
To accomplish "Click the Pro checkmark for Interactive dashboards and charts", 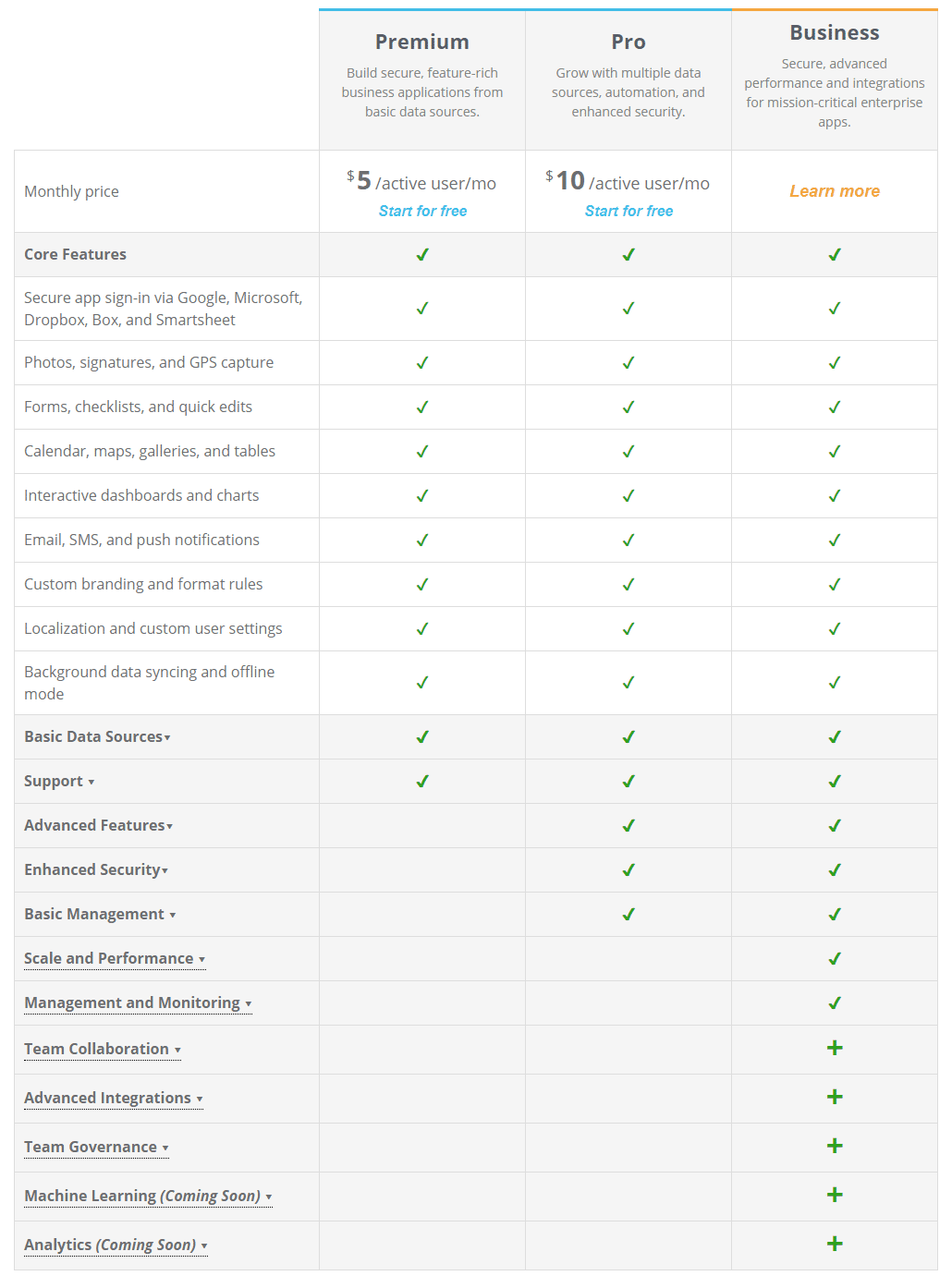I will 628,495.
